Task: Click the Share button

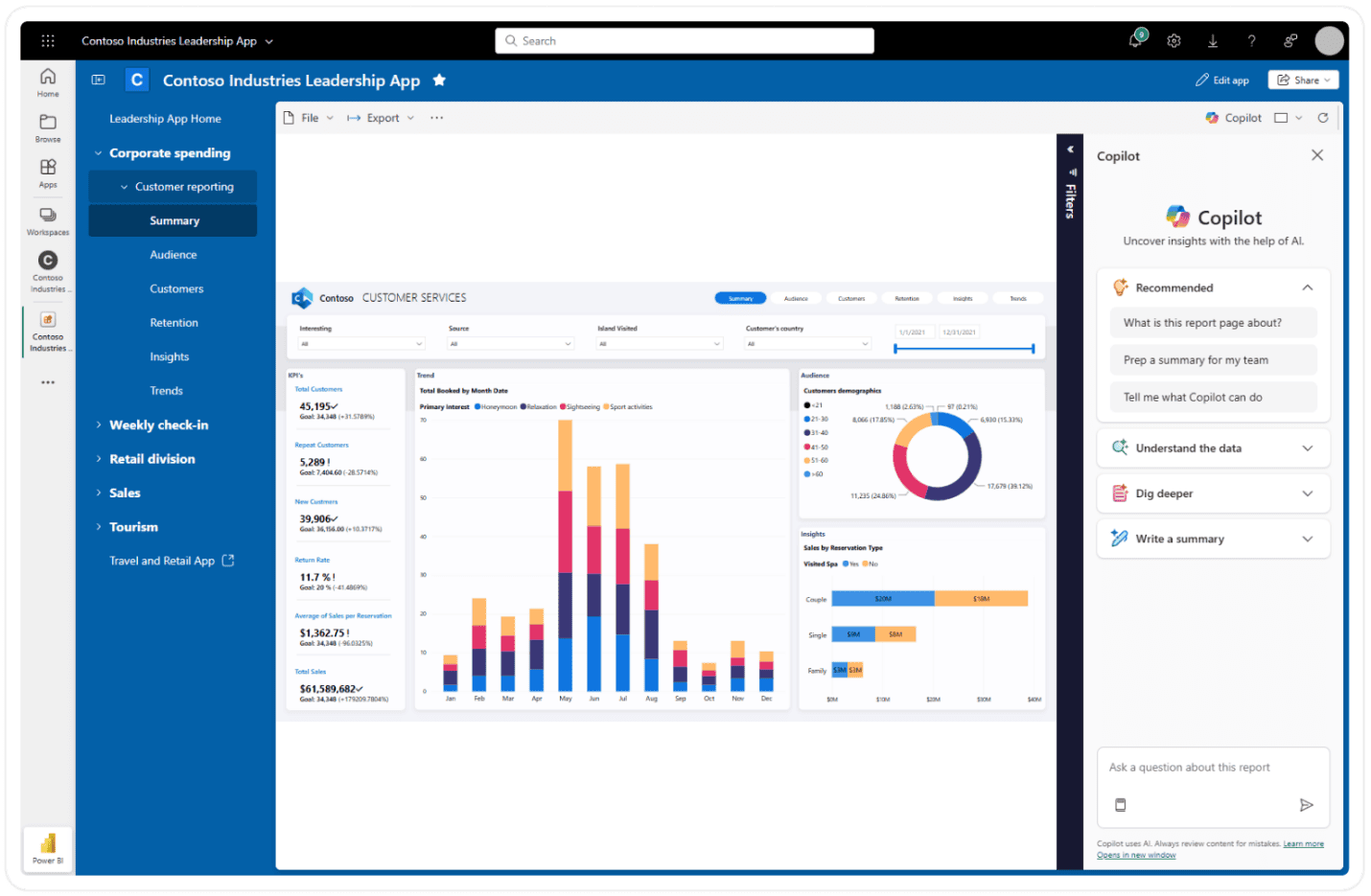Action: pos(1303,80)
